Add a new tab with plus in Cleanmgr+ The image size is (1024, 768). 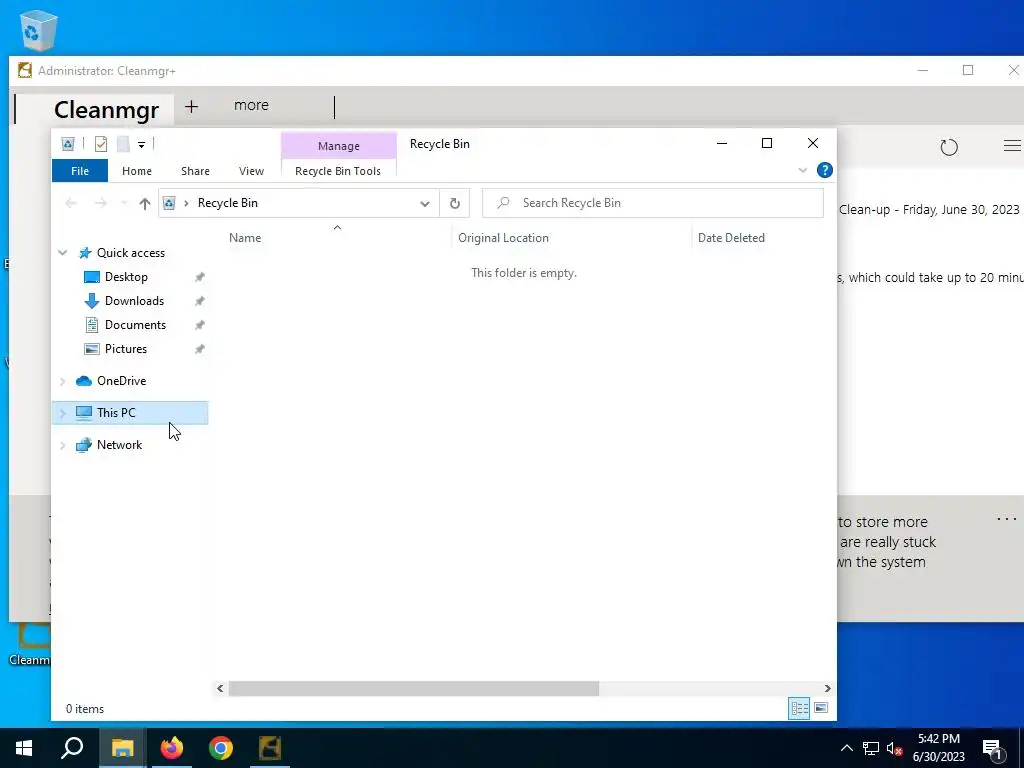[191, 106]
